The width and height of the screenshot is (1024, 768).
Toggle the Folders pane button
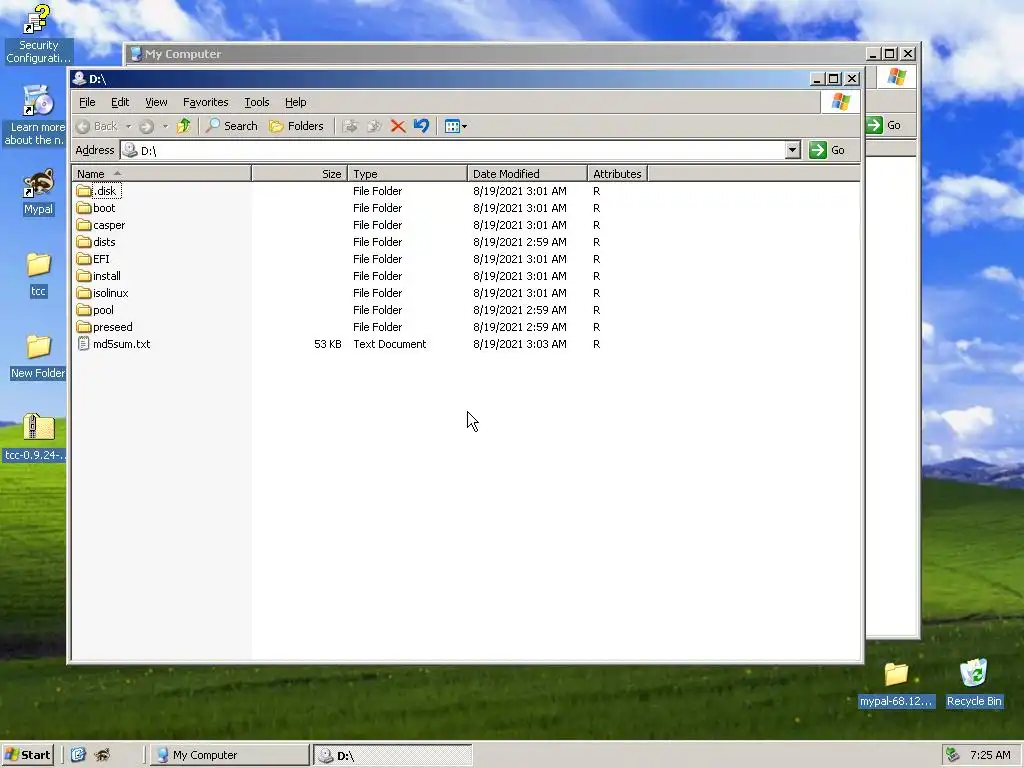coord(296,126)
